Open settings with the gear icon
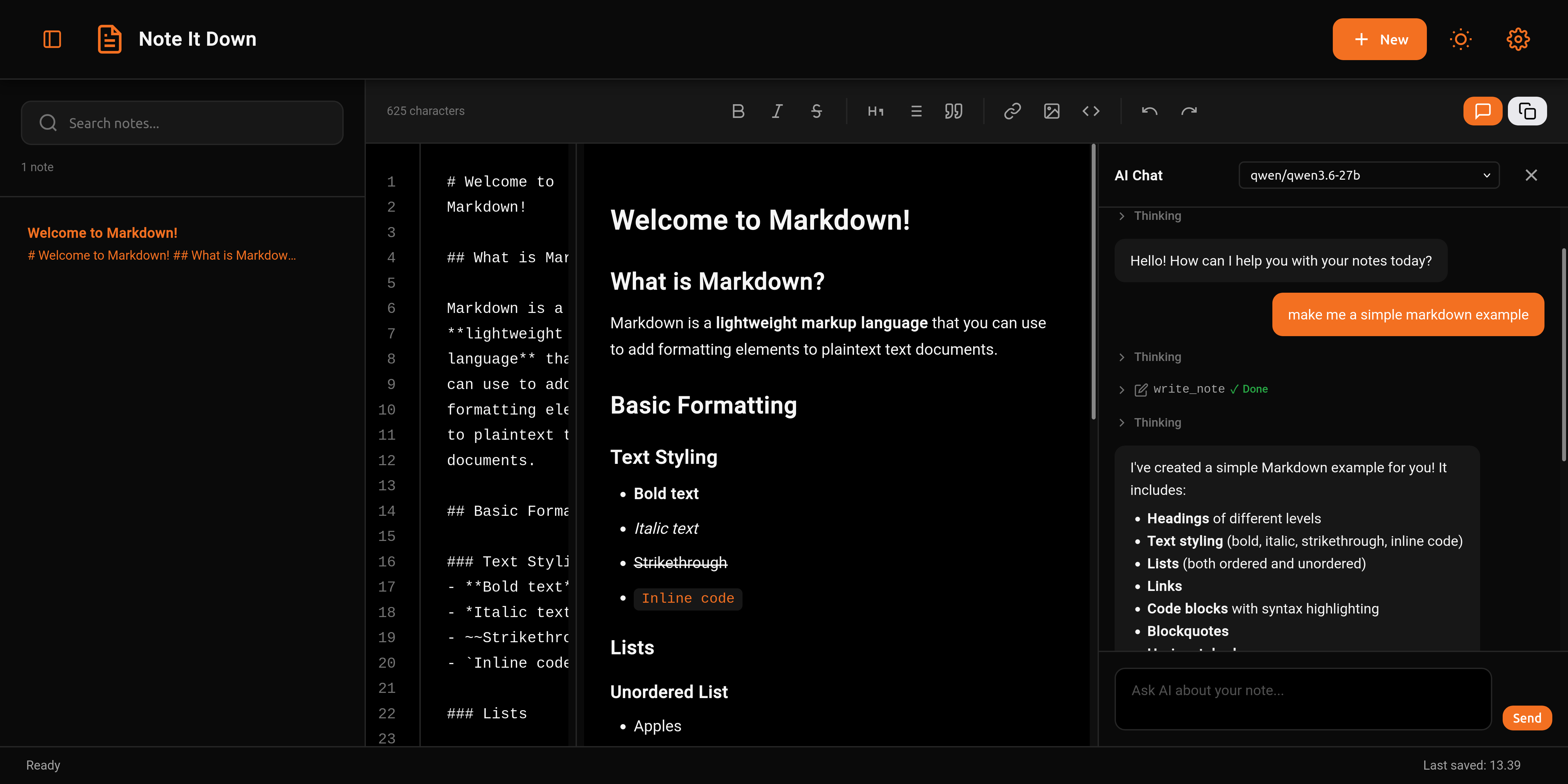This screenshot has height=784, width=1568. [1517, 40]
